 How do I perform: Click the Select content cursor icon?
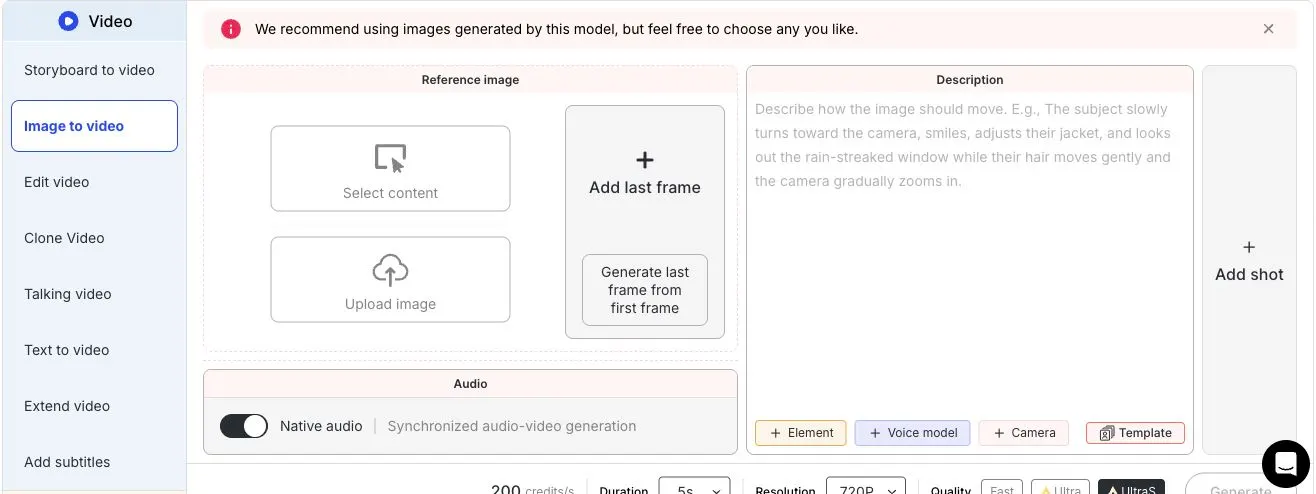(x=390, y=159)
